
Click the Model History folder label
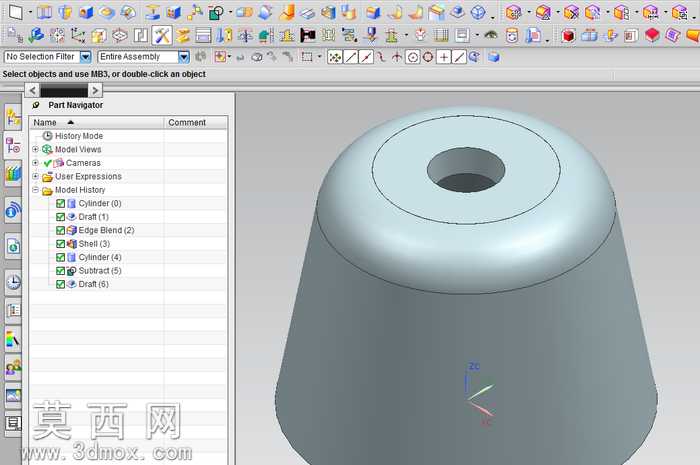[80, 190]
